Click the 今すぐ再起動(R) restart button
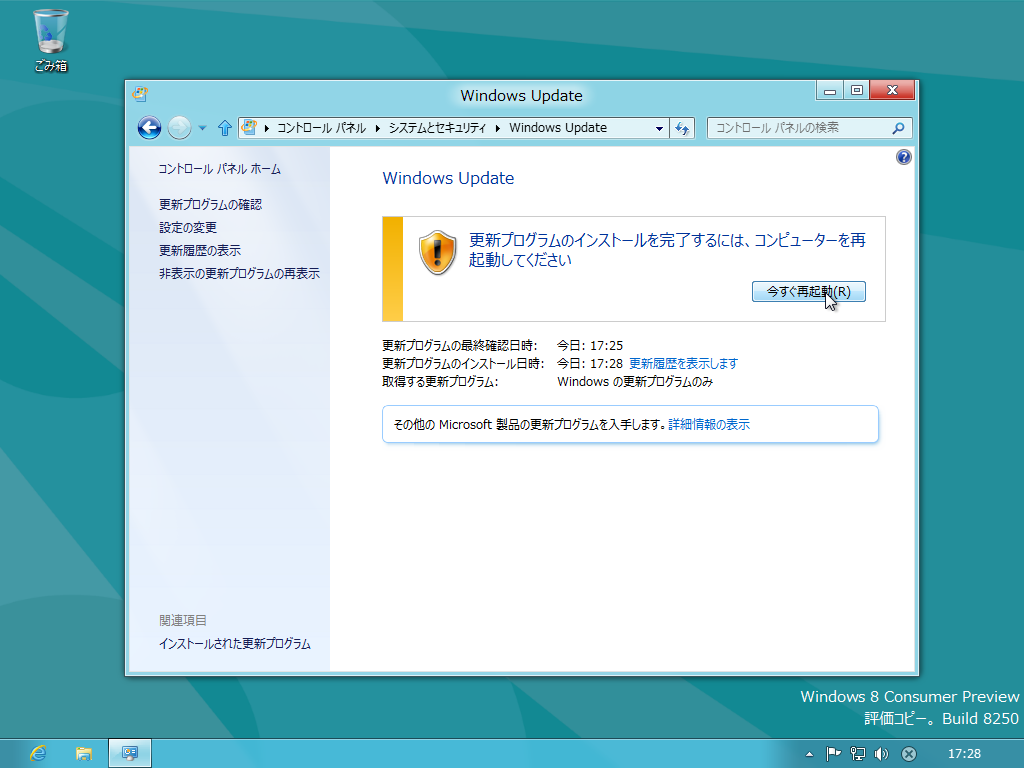The height and width of the screenshot is (768, 1024). click(x=808, y=291)
